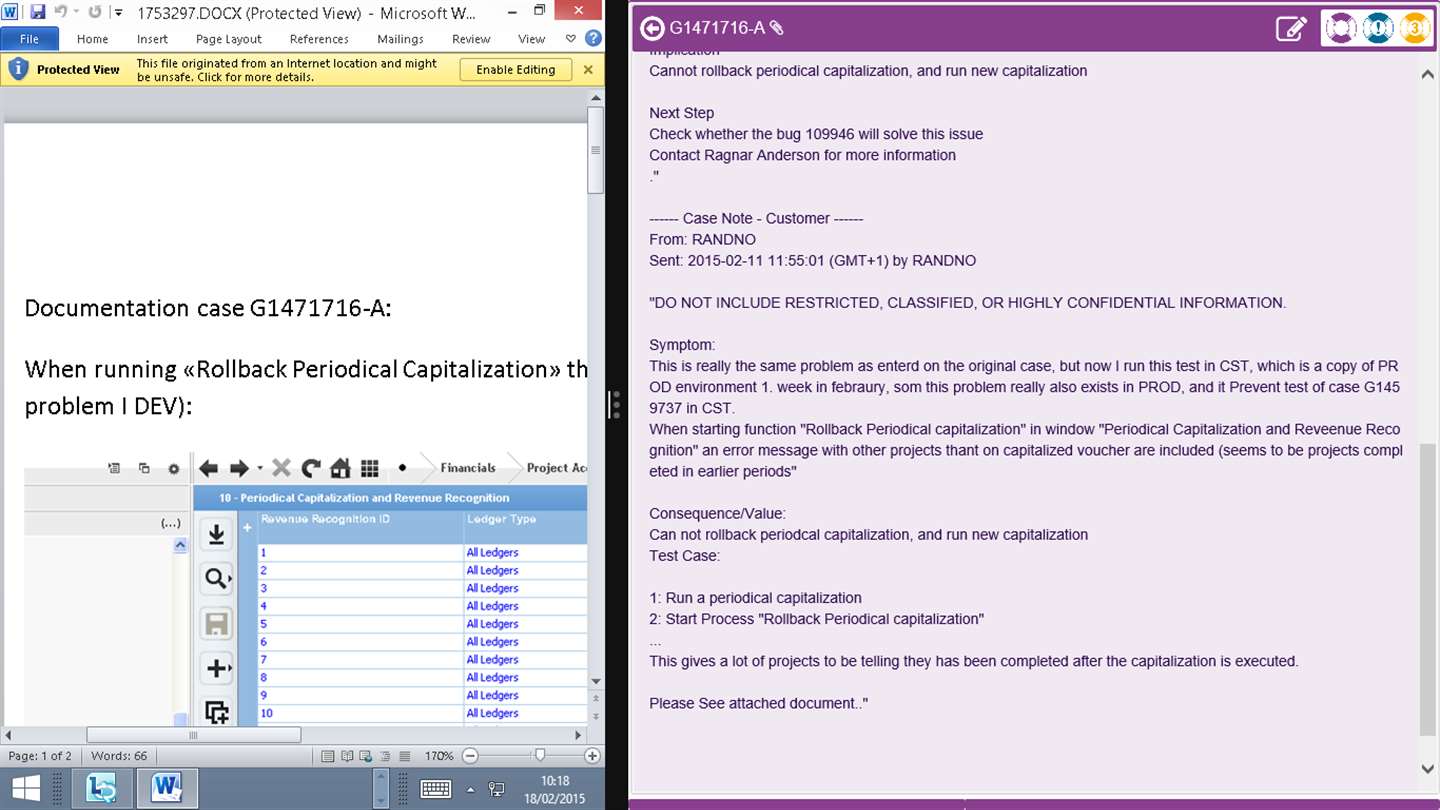
Task: Click the orange lifebuoy icon with 3
Action: point(1414,28)
